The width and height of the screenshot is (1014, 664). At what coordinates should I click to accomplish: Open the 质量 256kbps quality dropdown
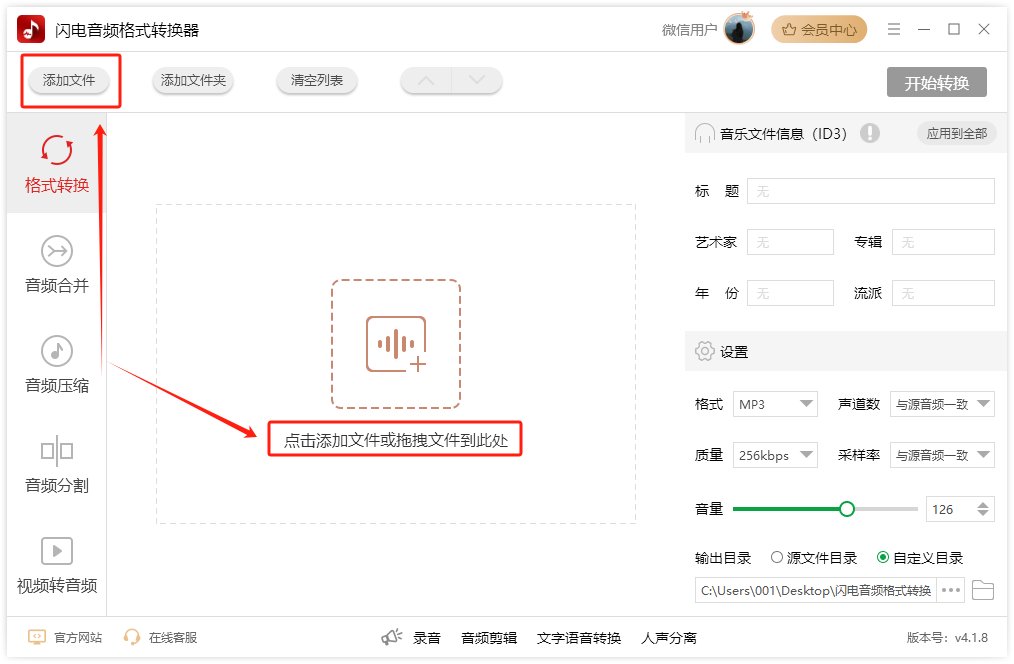click(775, 455)
